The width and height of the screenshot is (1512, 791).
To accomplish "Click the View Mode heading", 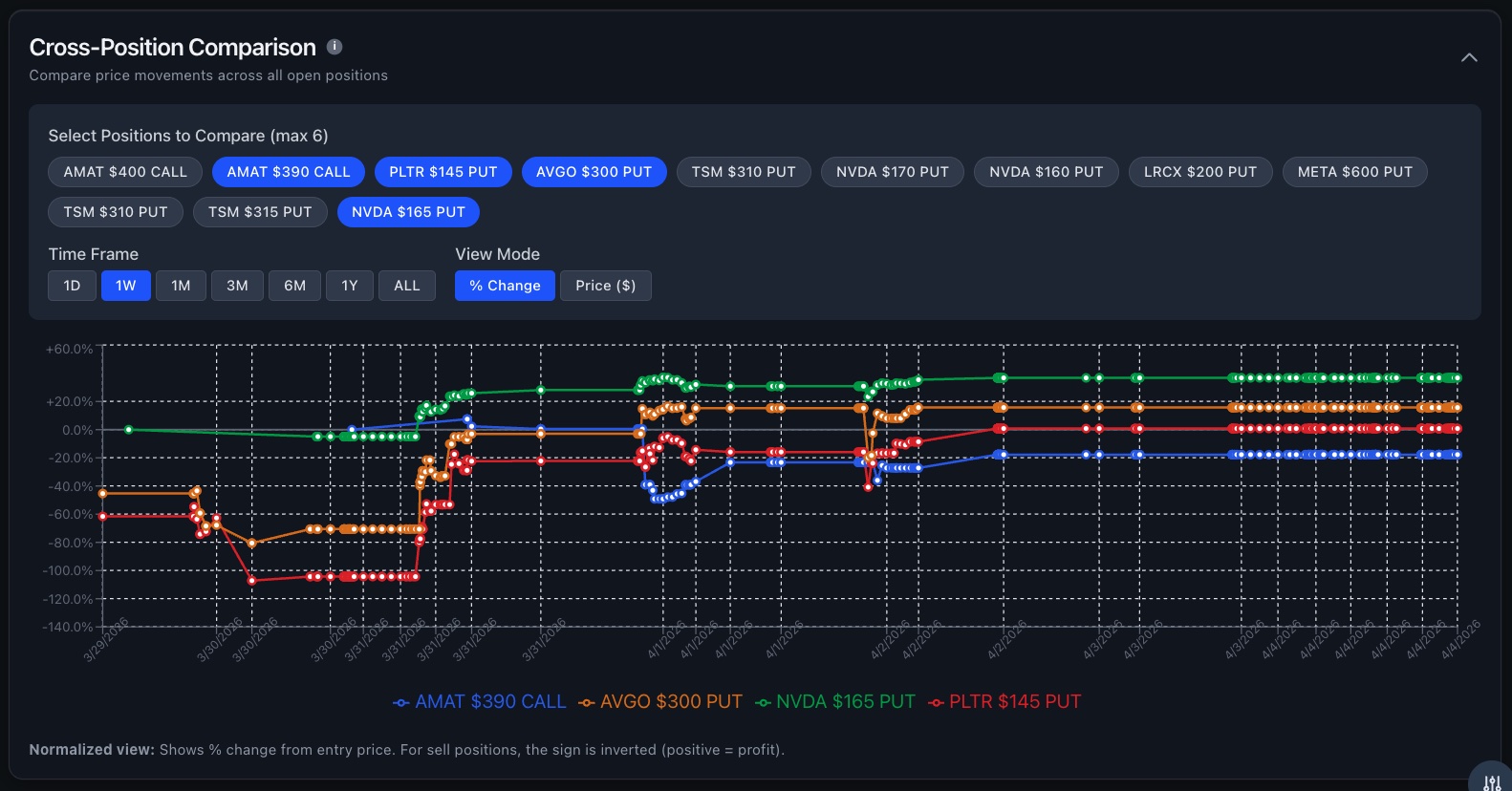I will click(x=498, y=254).
